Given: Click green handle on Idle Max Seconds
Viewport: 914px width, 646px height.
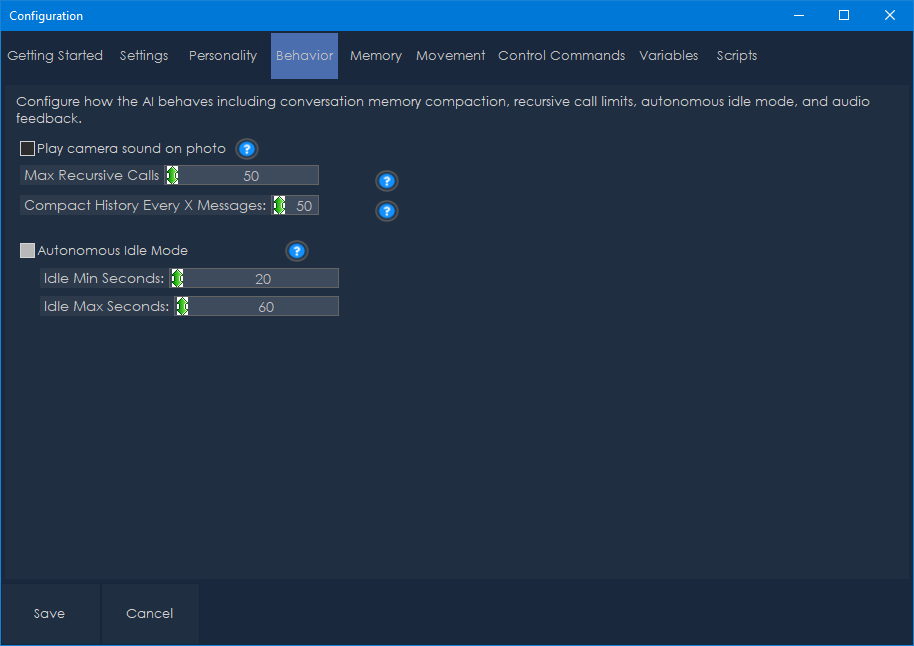Looking at the screenshot, I should point(182,307).
